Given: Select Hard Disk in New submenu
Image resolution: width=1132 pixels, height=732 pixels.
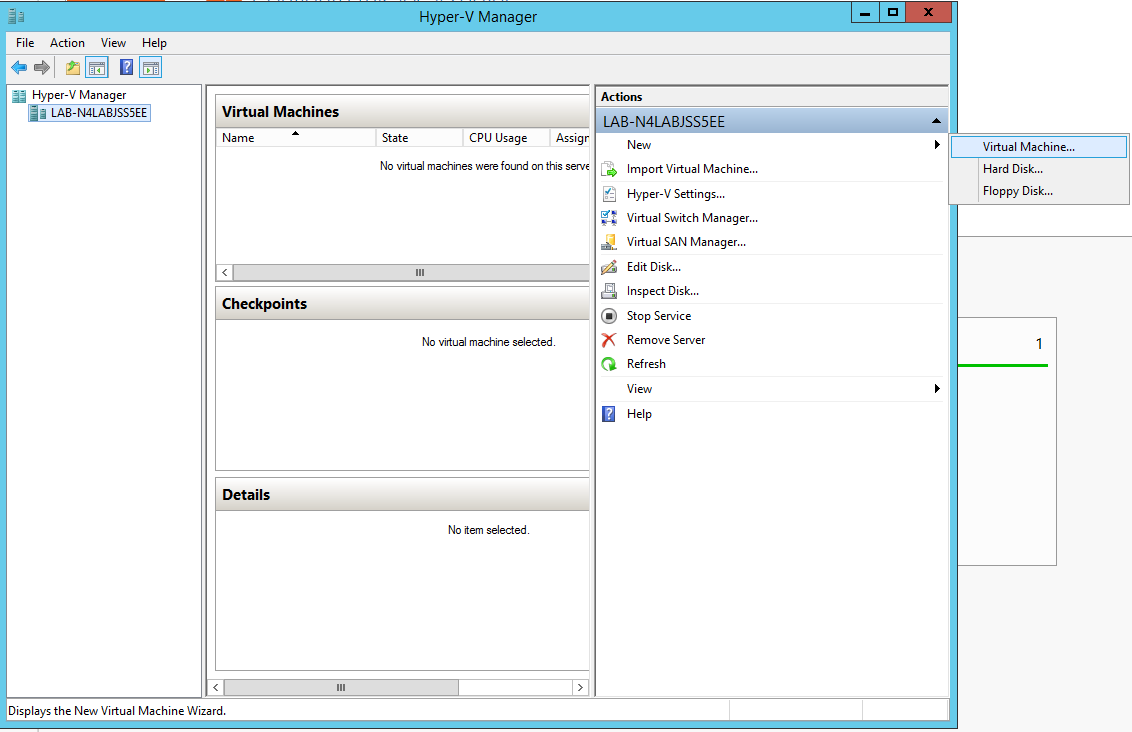Looking at the screenshot, I should point(1012,168).
